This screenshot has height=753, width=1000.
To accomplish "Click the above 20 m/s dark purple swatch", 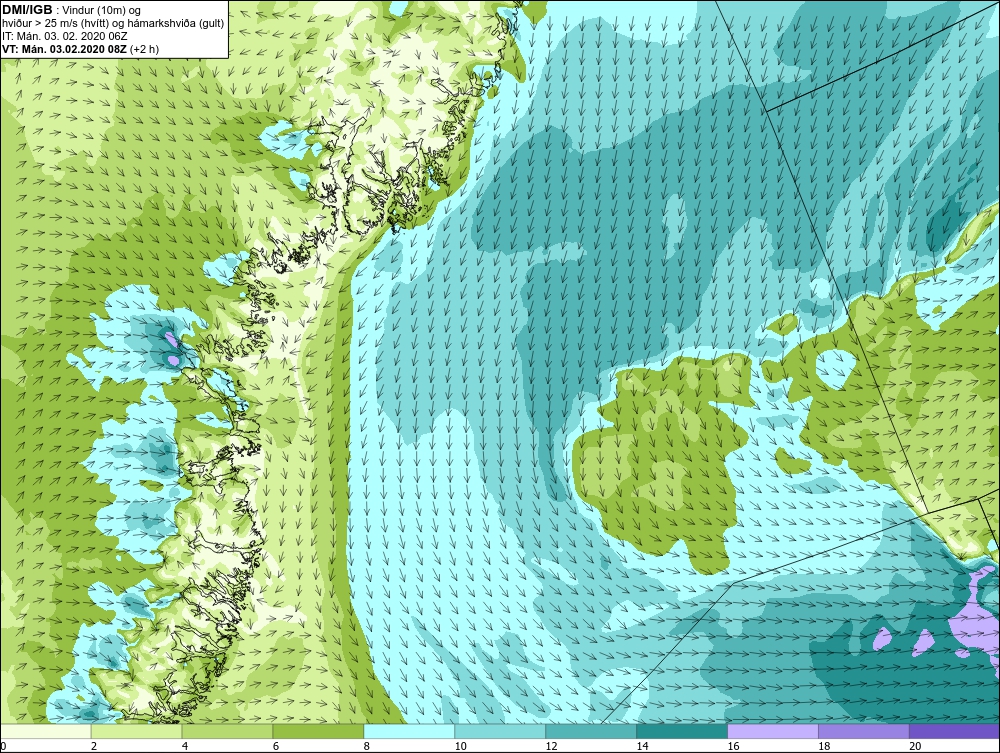I will [x=954, y=731].
